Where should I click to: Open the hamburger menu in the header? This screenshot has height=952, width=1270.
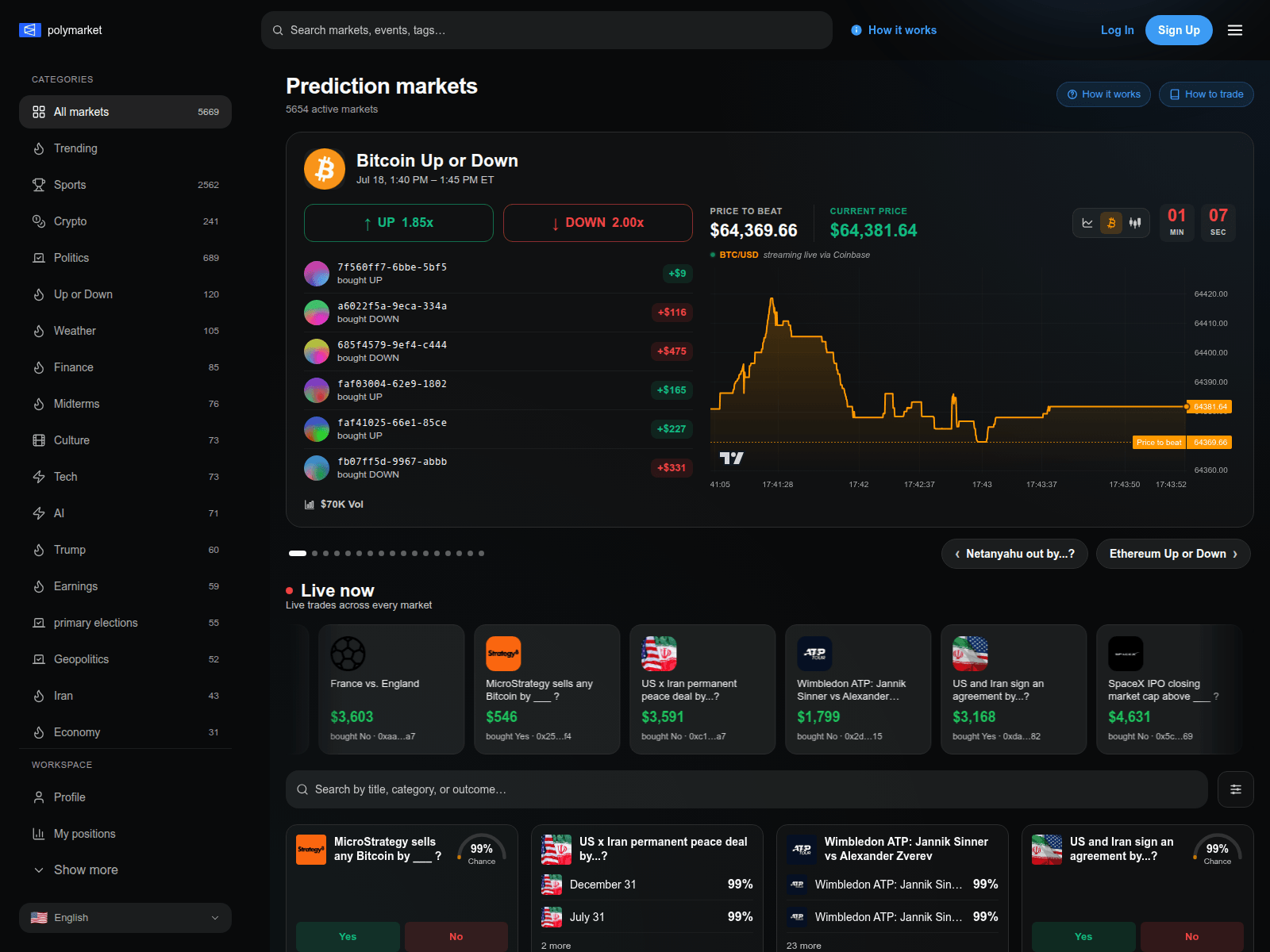pyautogui.click(x=1235, y=30)
